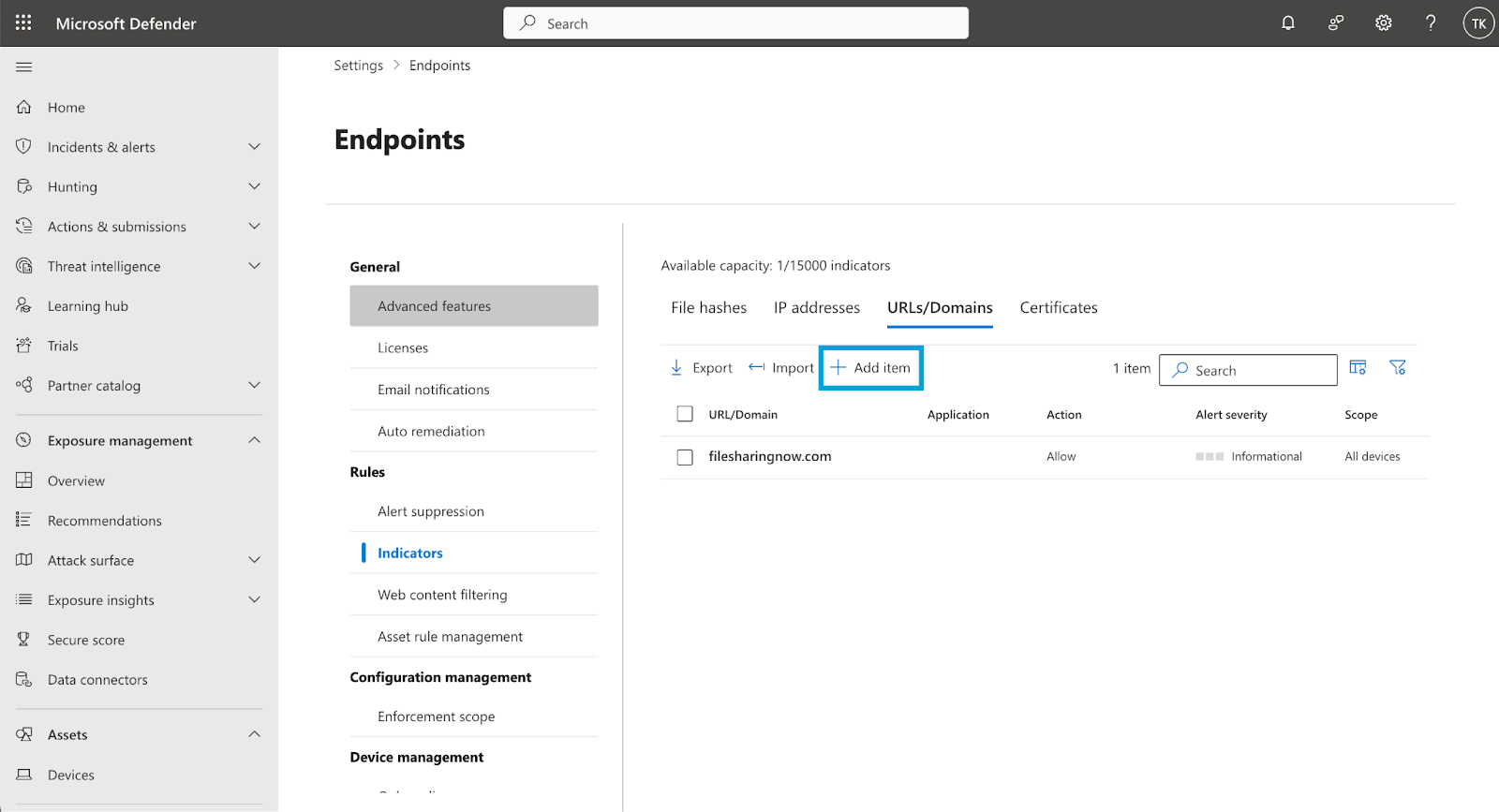The image size is (1499, 812).
Task: Expand Exposure insights chevron
Action: [x=254, y=599]
